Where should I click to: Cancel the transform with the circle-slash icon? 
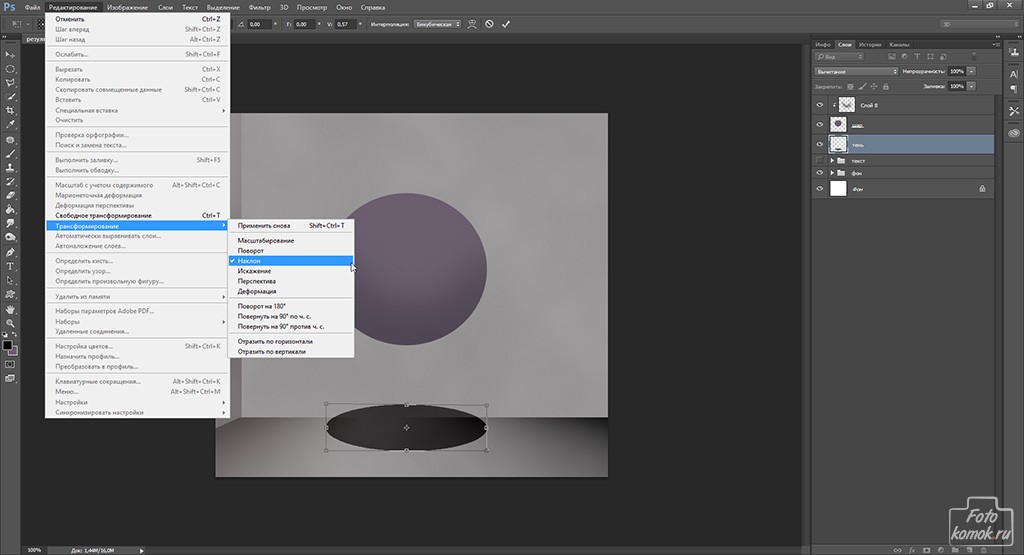(x=489, y=23)
